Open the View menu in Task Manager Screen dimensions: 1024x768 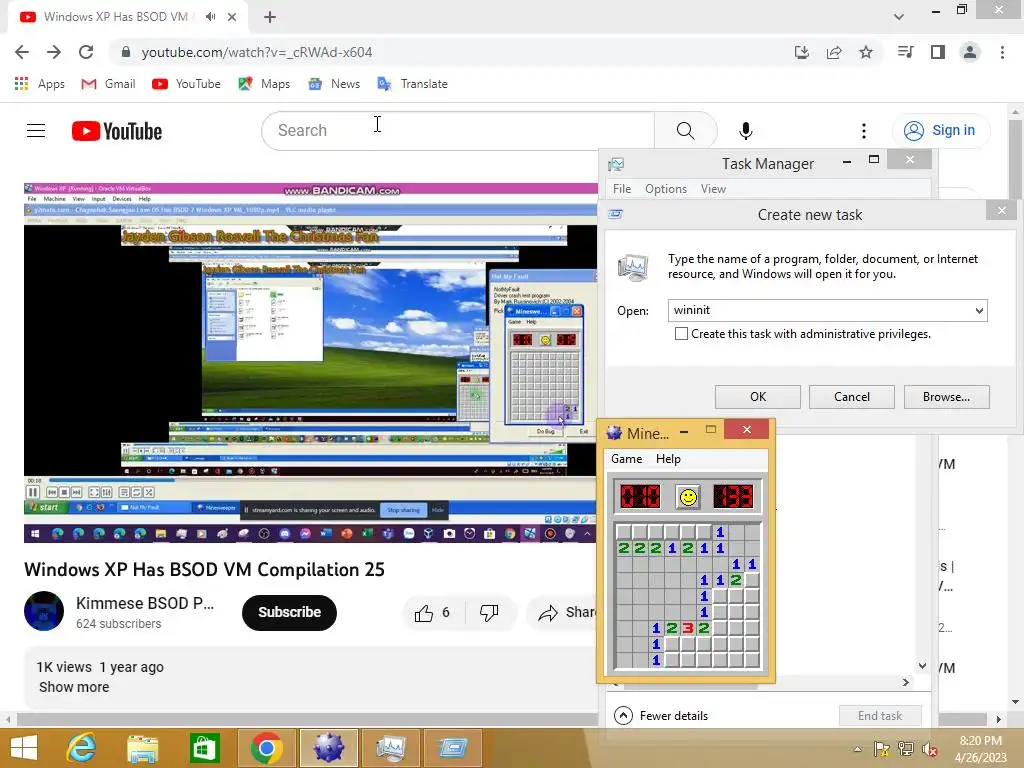tap(713, 189)
